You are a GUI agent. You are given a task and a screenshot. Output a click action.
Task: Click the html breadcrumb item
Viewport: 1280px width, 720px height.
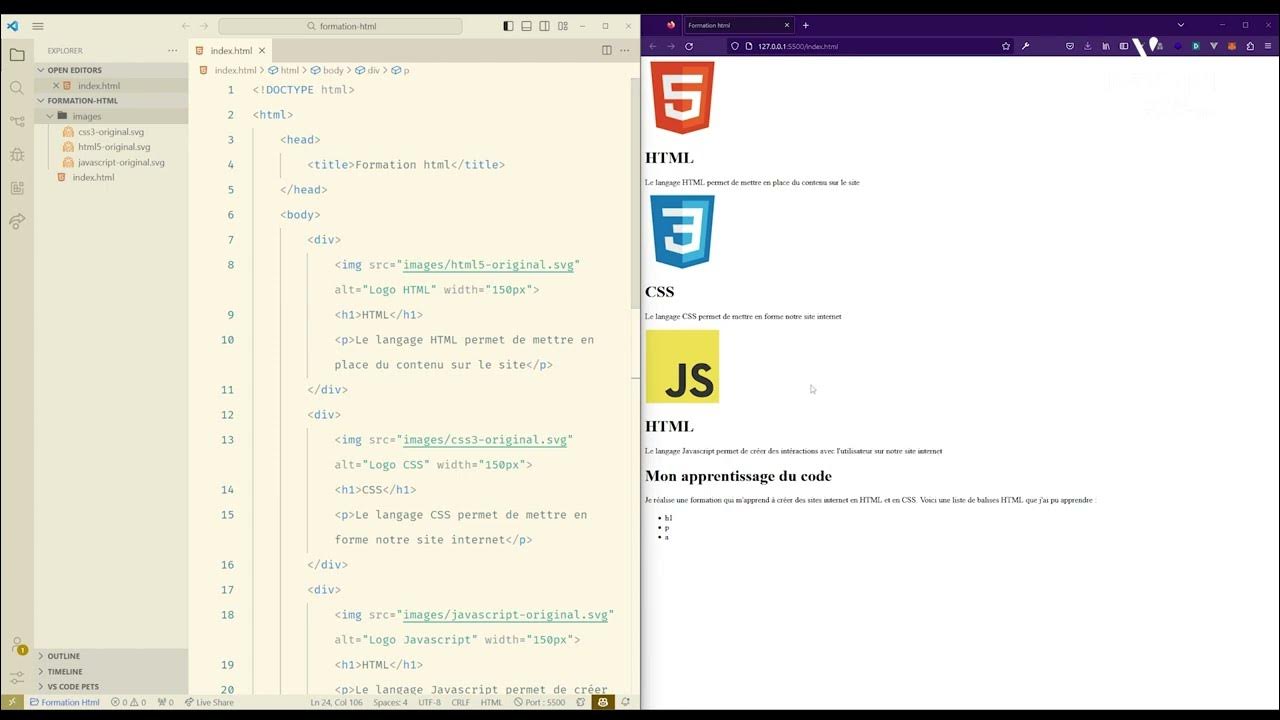284,71
